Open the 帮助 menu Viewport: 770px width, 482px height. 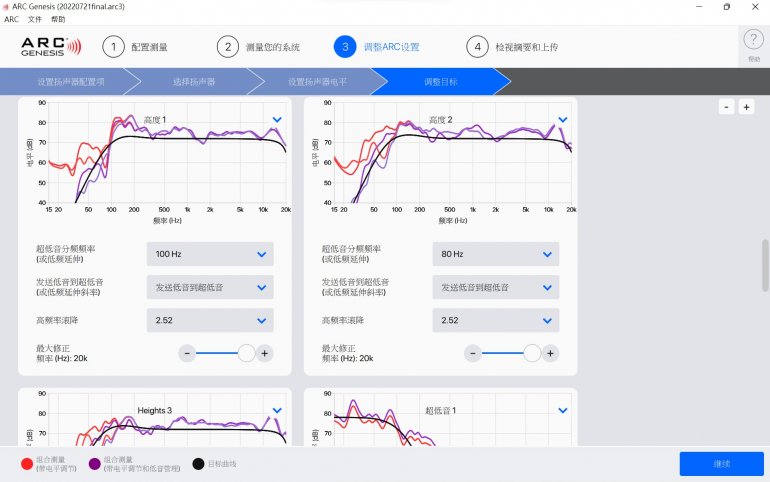(58, 19)
